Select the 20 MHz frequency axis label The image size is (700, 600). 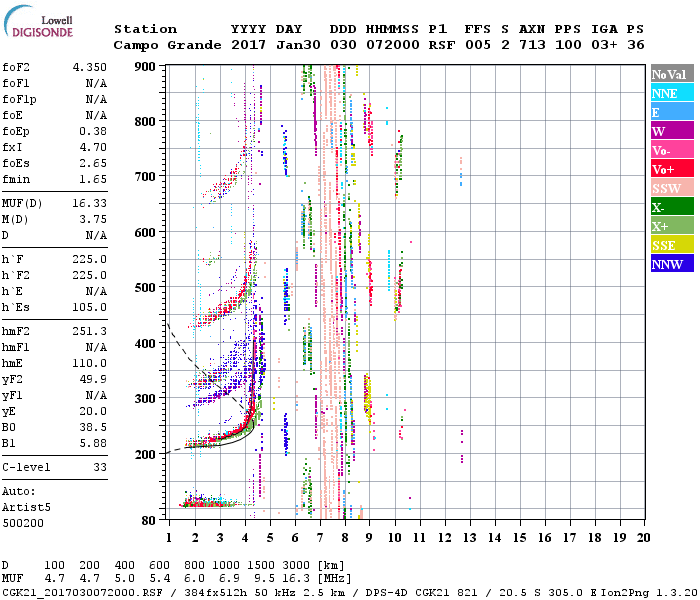[x=643, y=537]
